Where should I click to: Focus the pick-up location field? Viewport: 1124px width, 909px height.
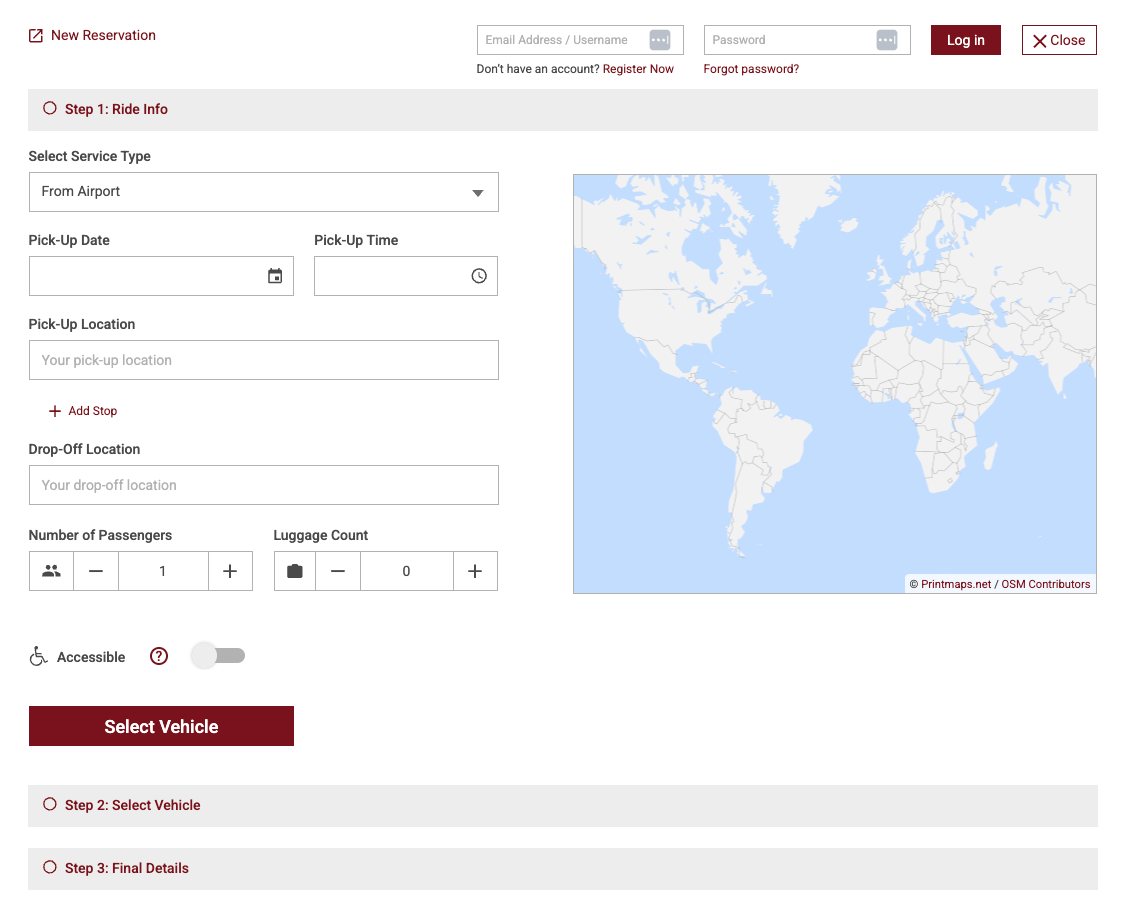coord(264,360)
